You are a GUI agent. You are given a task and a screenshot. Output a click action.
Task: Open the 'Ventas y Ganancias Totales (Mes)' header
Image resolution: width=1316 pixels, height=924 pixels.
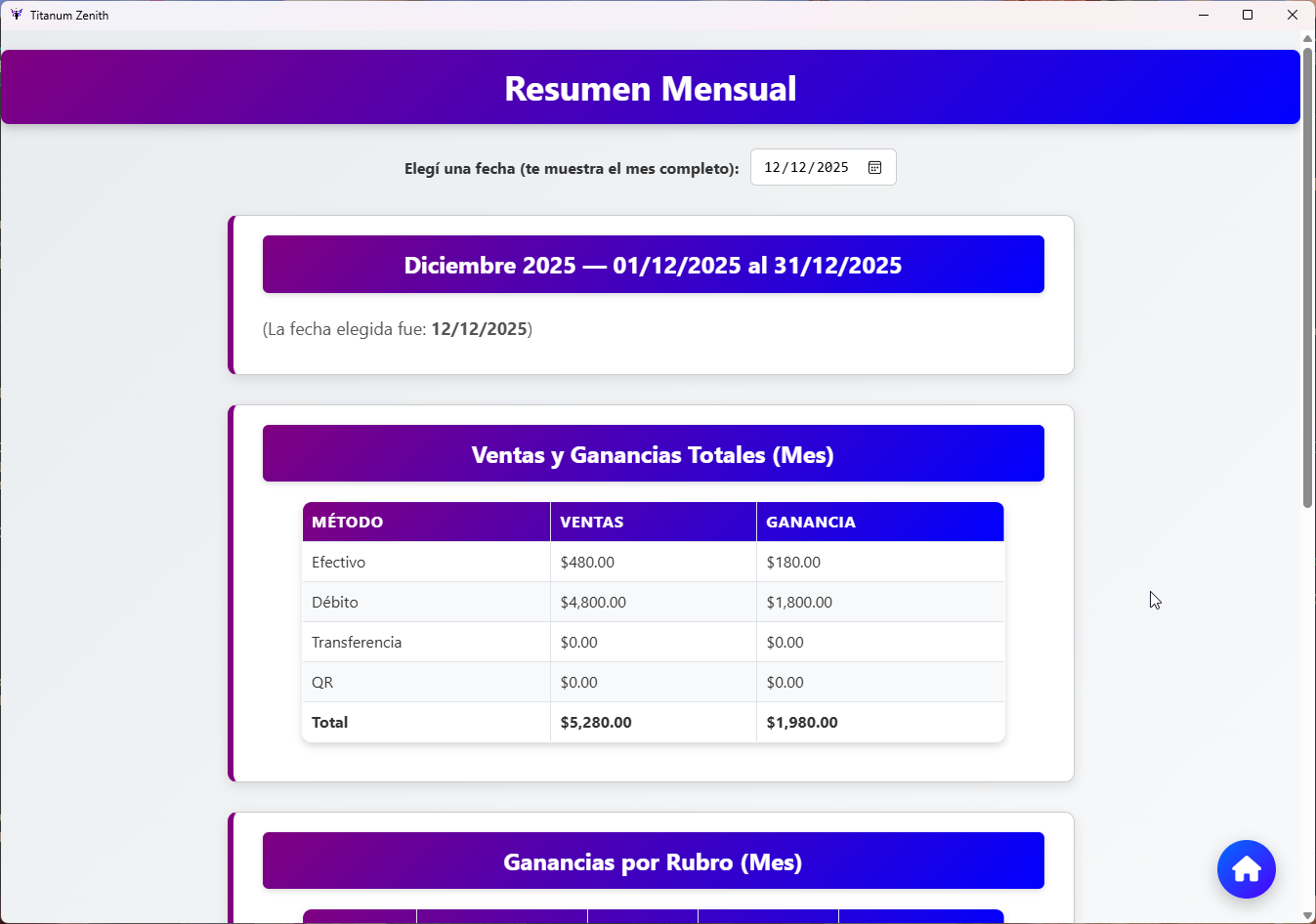[x=653, y=453]
